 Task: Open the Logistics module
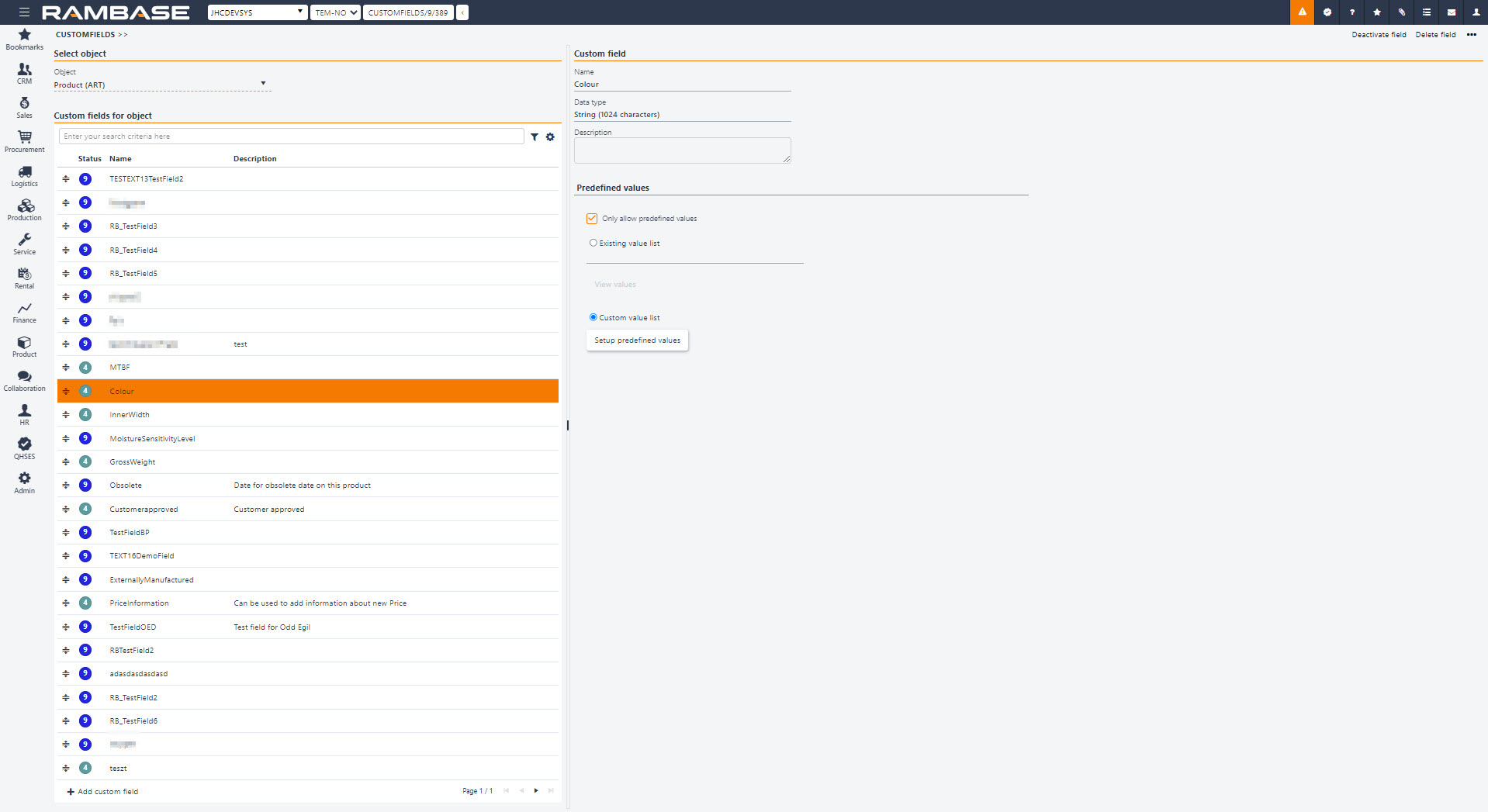tap(24, 175)
